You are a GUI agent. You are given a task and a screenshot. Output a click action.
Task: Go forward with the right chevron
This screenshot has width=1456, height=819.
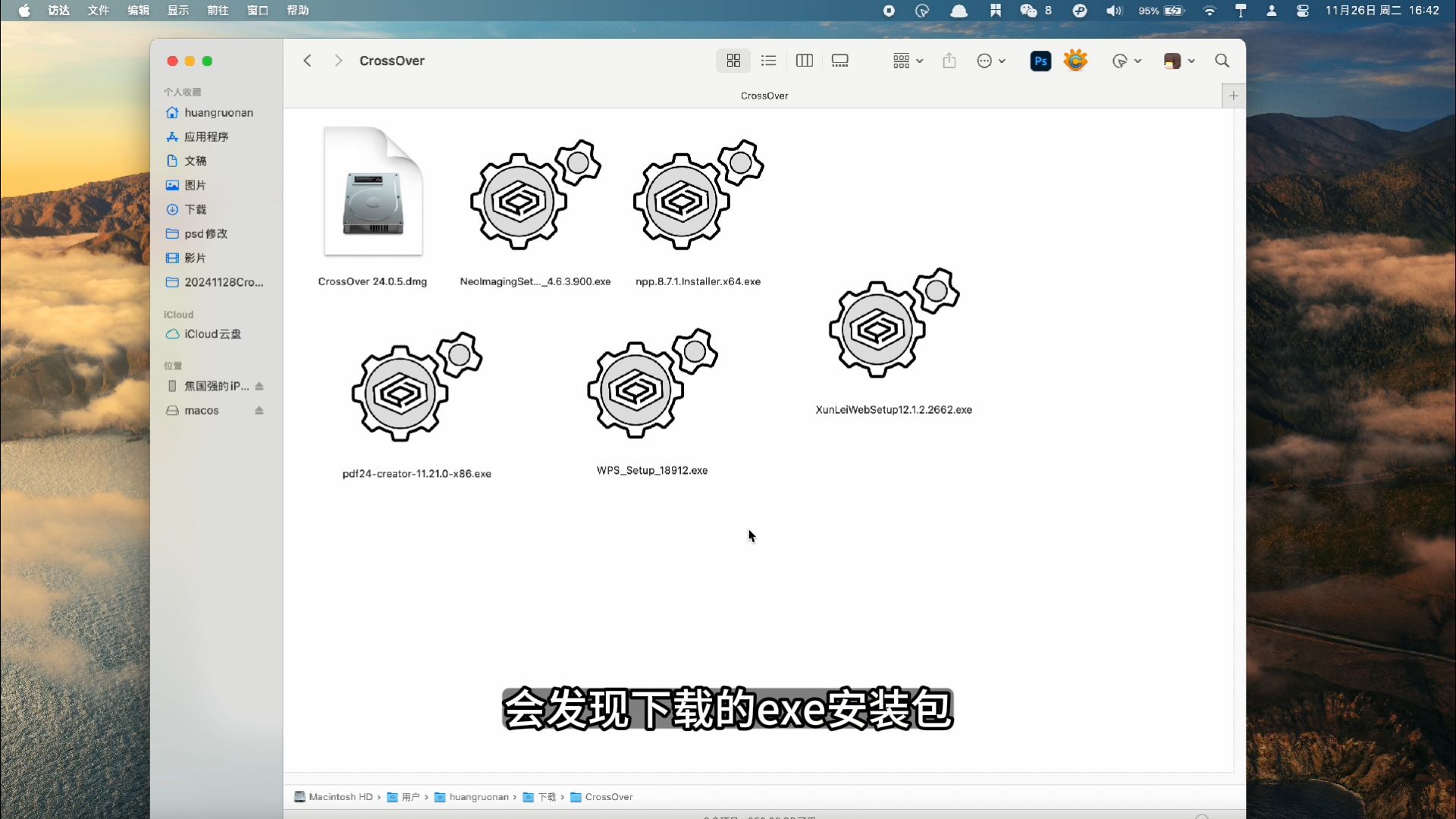pos(338,61)
